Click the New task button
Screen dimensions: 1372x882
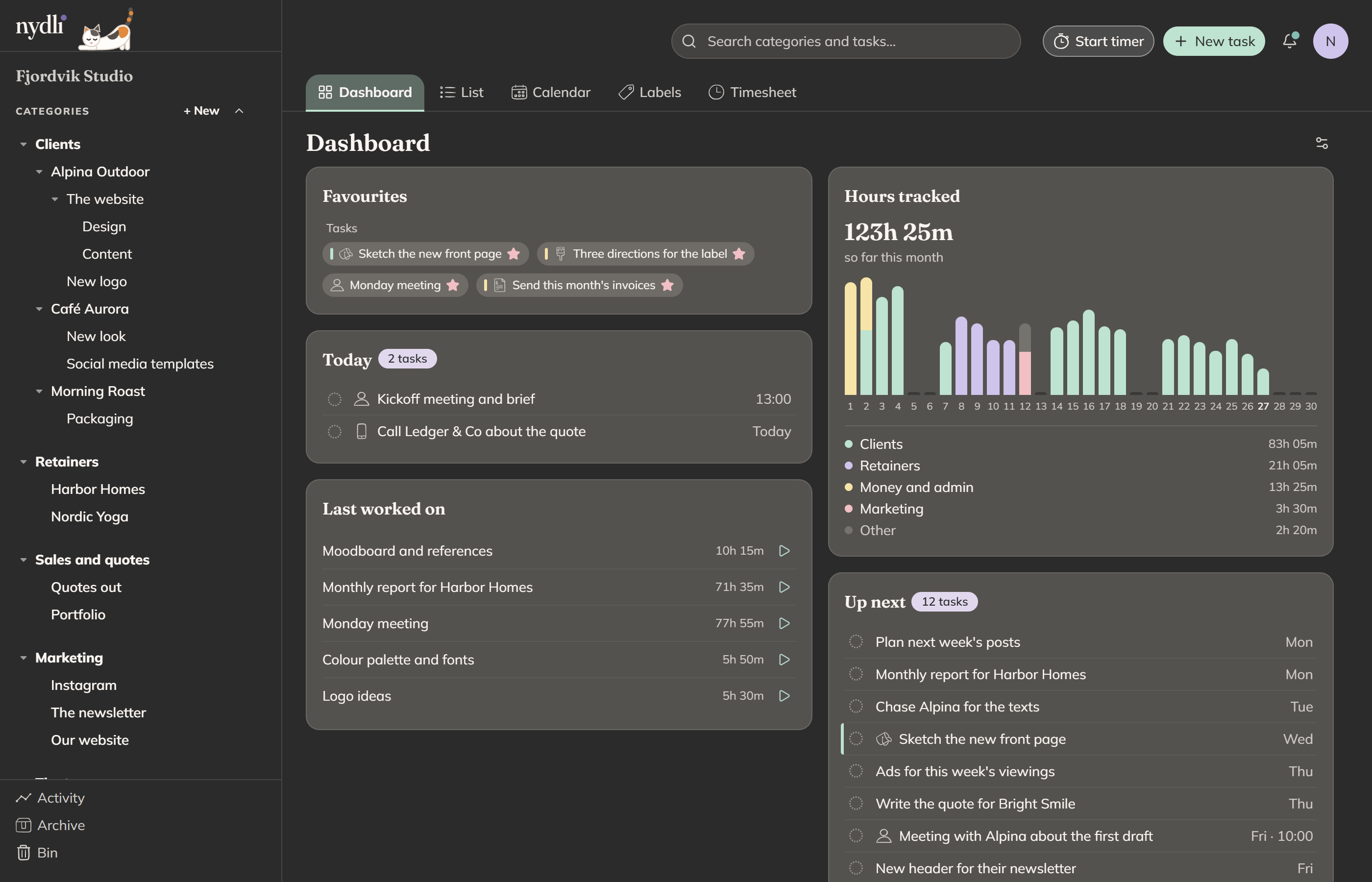pos(1214,41)
